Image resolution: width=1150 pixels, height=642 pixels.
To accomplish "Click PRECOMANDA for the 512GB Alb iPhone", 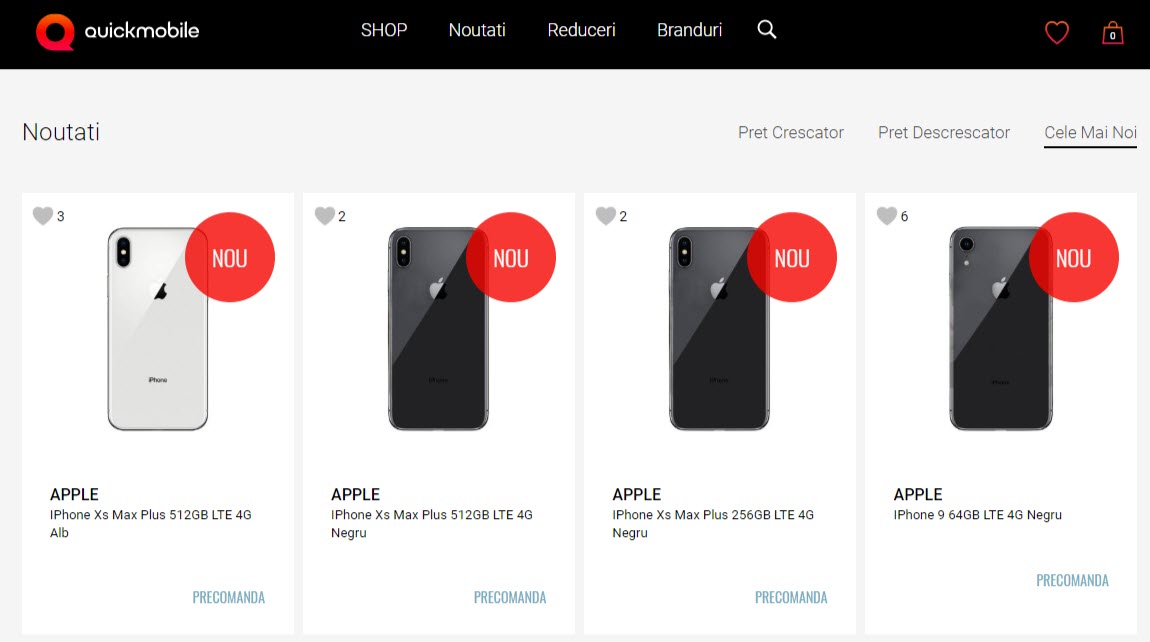I will (228, 597).
